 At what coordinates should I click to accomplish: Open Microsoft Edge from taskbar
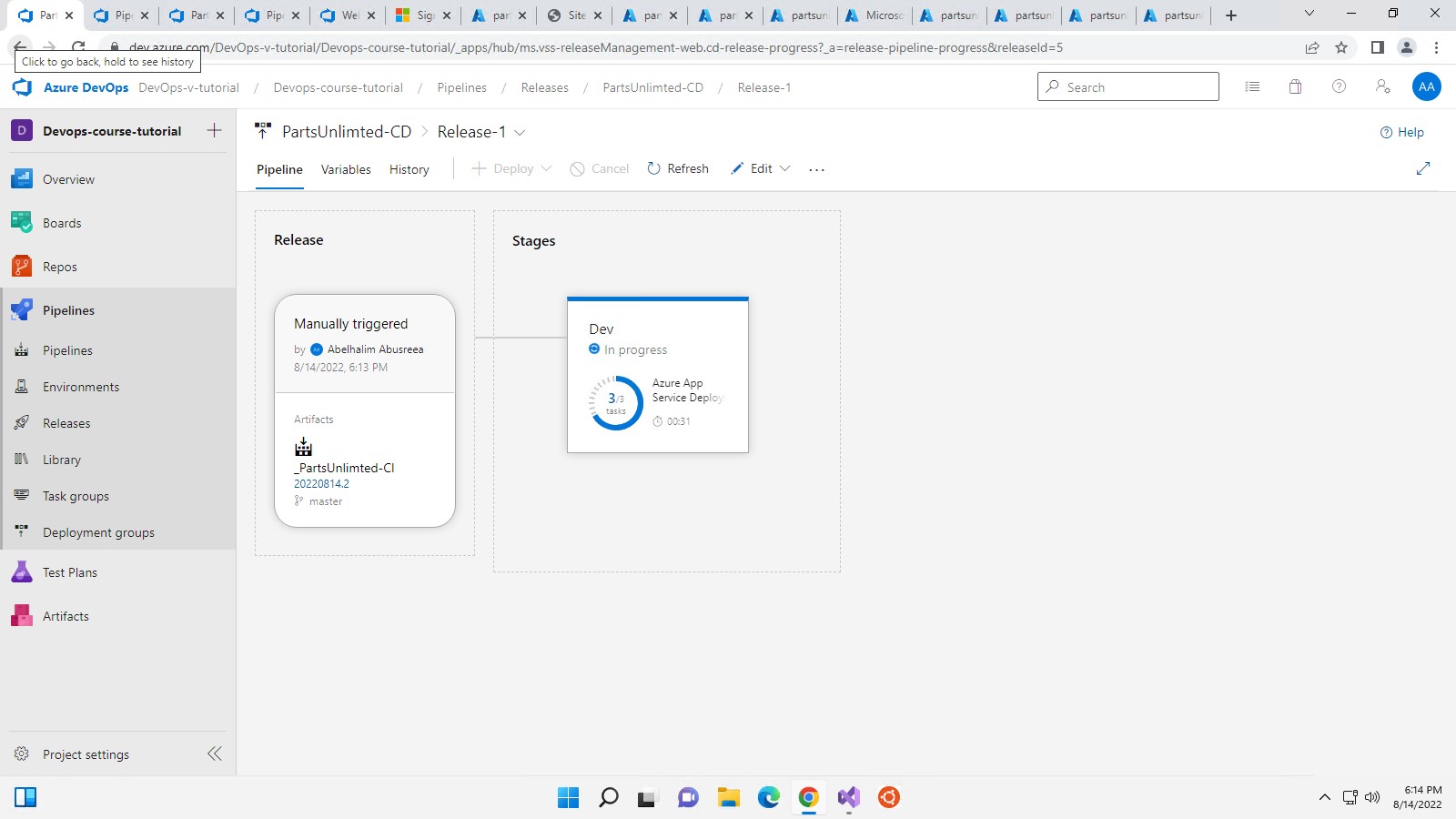click(x=768, y=797)
